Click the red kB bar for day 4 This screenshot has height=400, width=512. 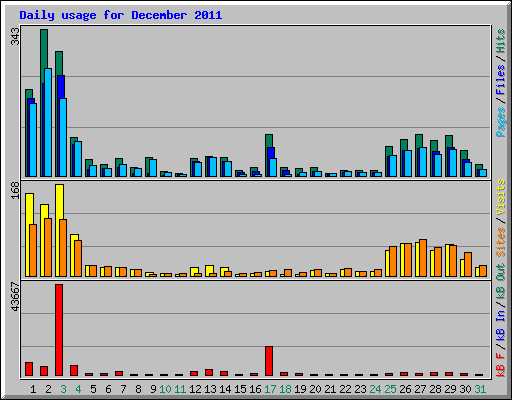(x=74, y=371)
